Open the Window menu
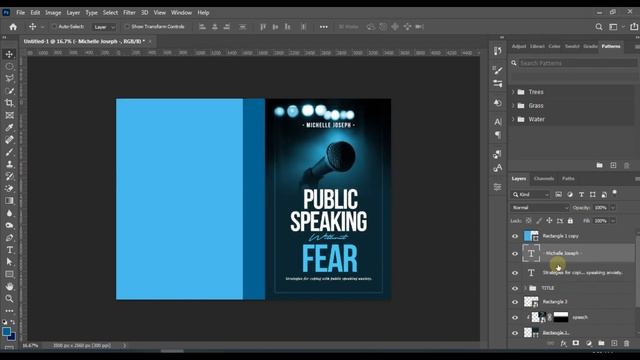Image resolution: width=640 pixels, height=360 pixels. pos(182,13)
